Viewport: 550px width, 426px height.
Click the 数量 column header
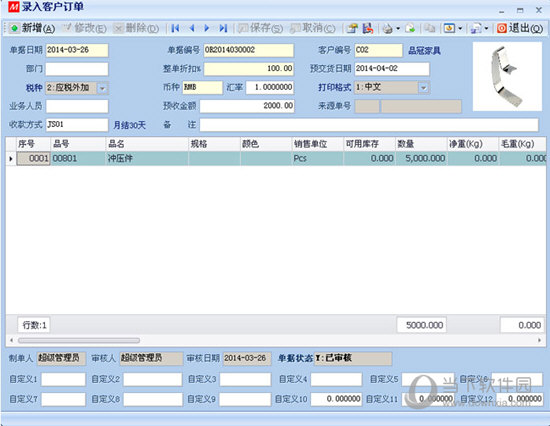pos(421,144)
